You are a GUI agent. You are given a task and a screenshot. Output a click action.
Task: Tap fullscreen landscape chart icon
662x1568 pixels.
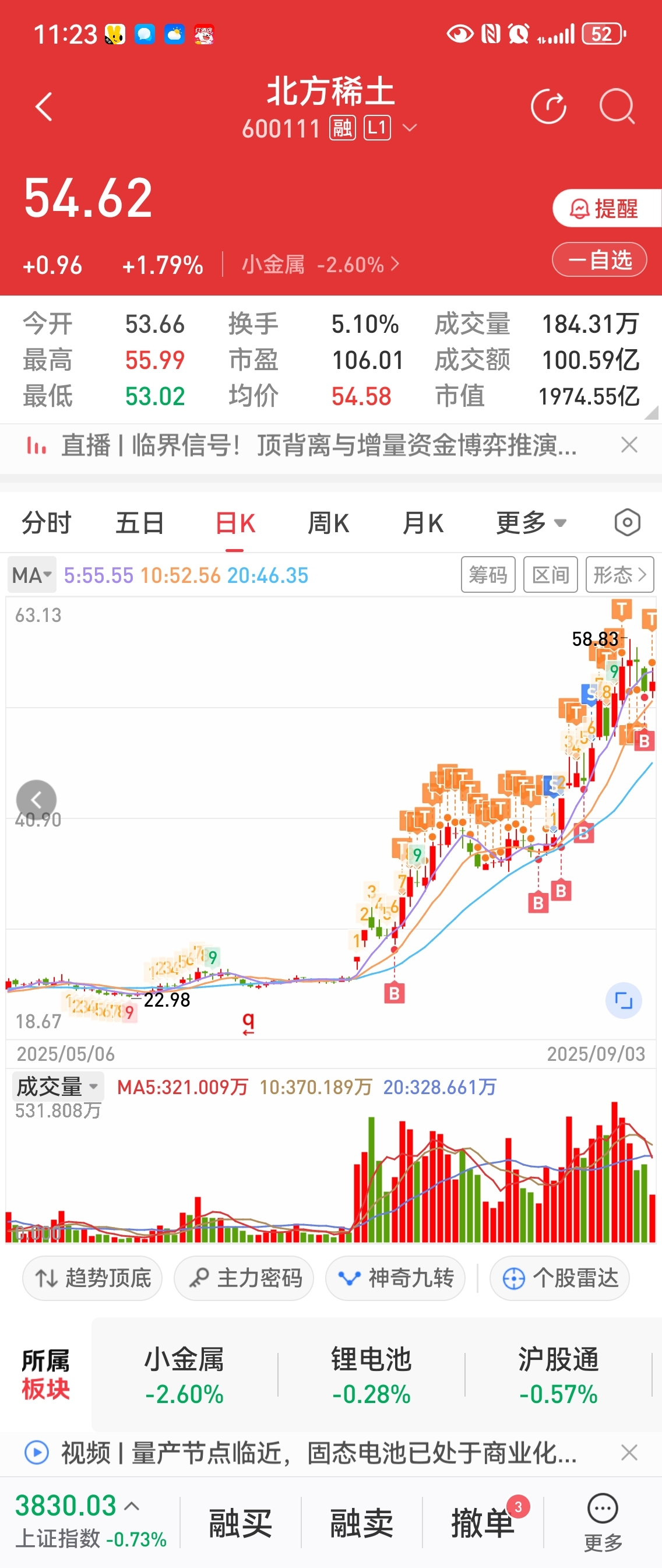coord(624,1000)
